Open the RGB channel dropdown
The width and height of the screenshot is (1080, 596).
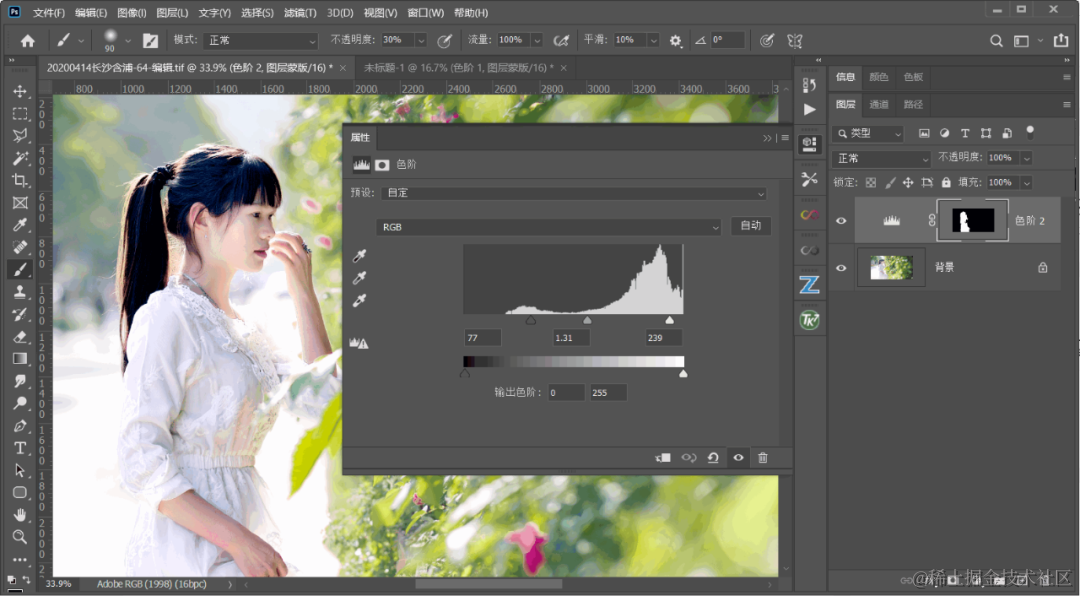pos(548,227)
